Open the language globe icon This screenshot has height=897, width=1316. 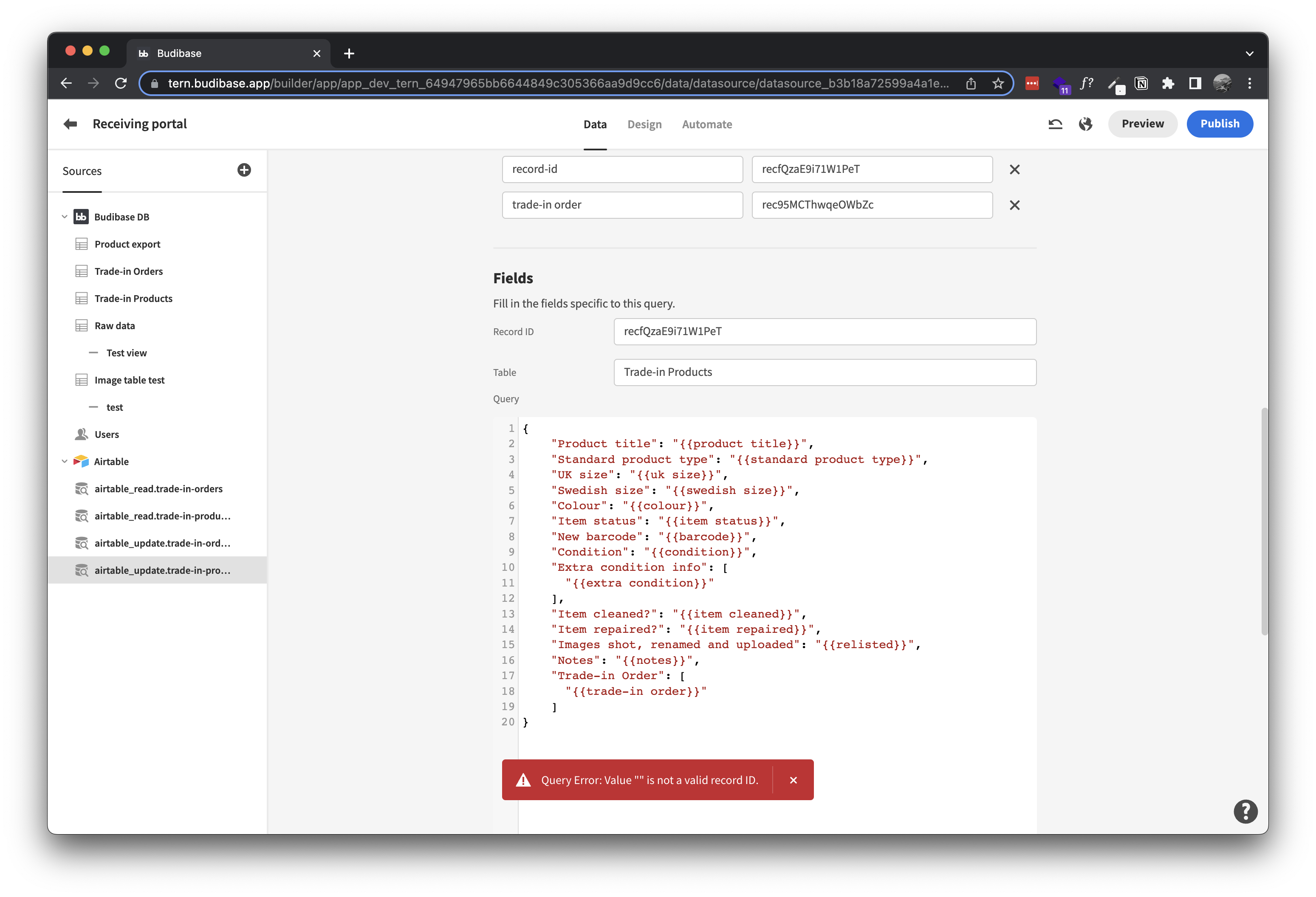(1086, 124)
